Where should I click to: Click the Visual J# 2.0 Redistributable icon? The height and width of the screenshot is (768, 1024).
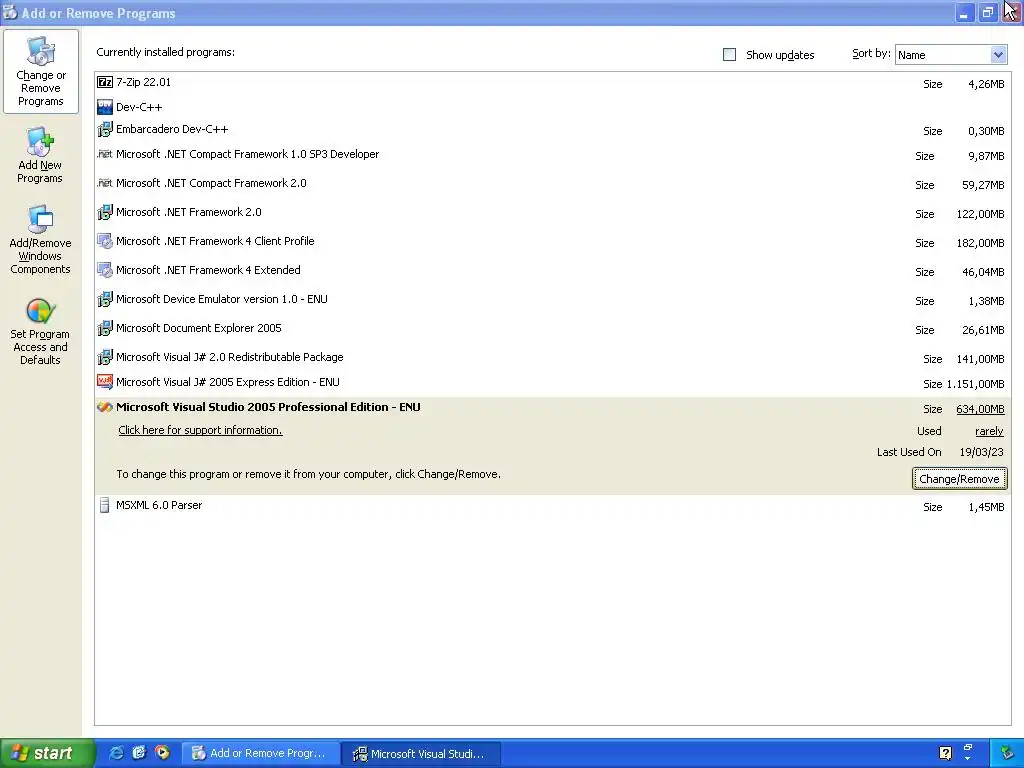104,357
